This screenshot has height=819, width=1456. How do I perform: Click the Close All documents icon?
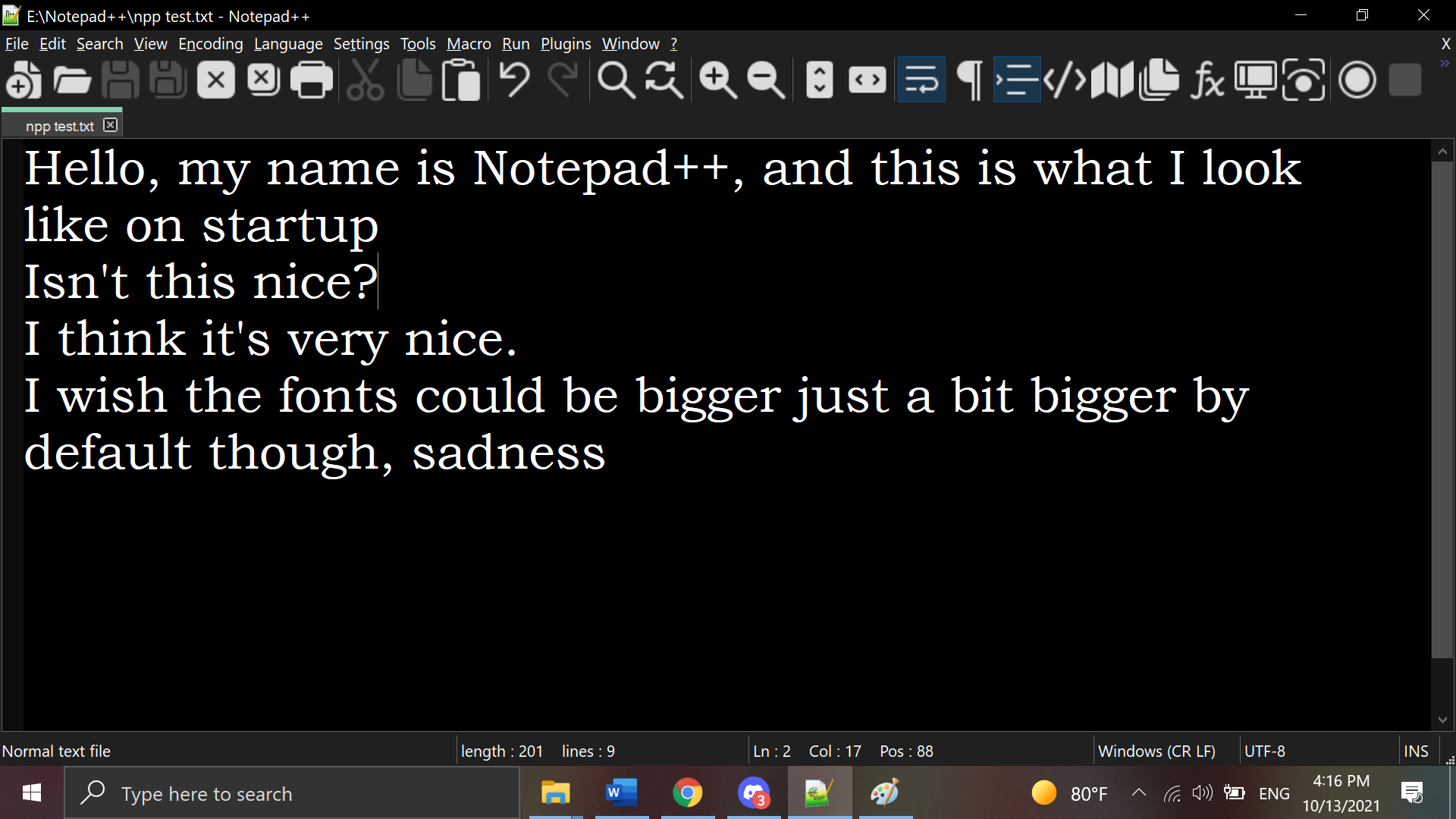click(x=264, y=80)
